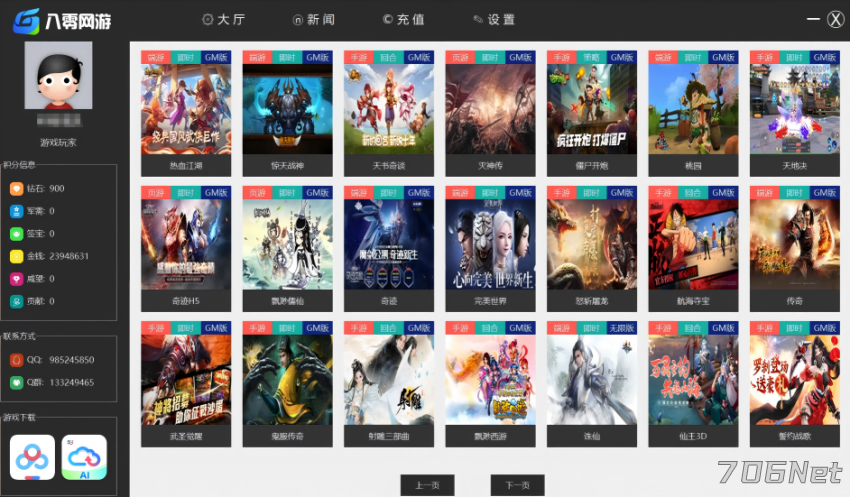Minimize the game launcher window

point(813,19)
